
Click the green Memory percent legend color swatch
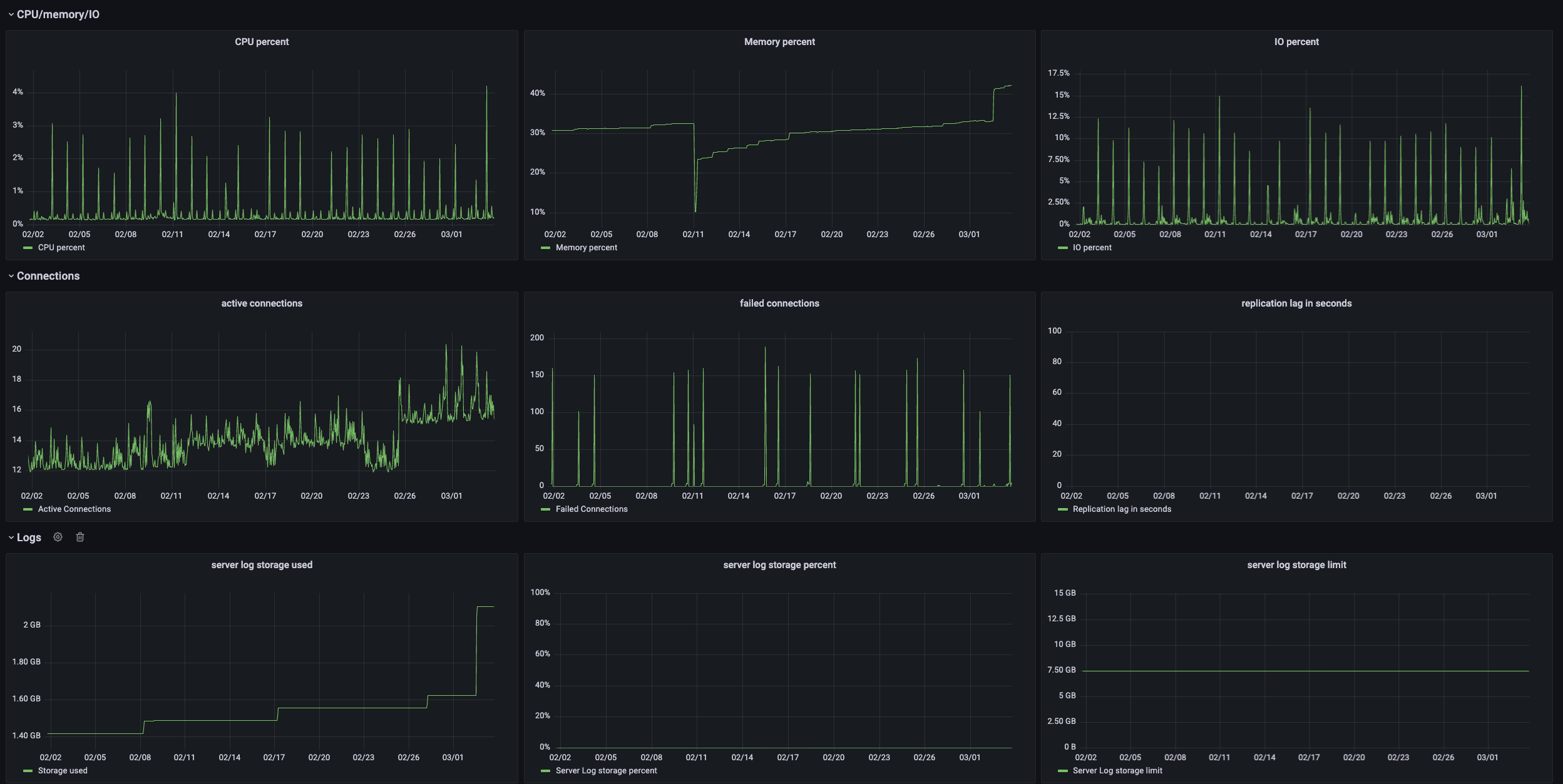tap(545, 248)
